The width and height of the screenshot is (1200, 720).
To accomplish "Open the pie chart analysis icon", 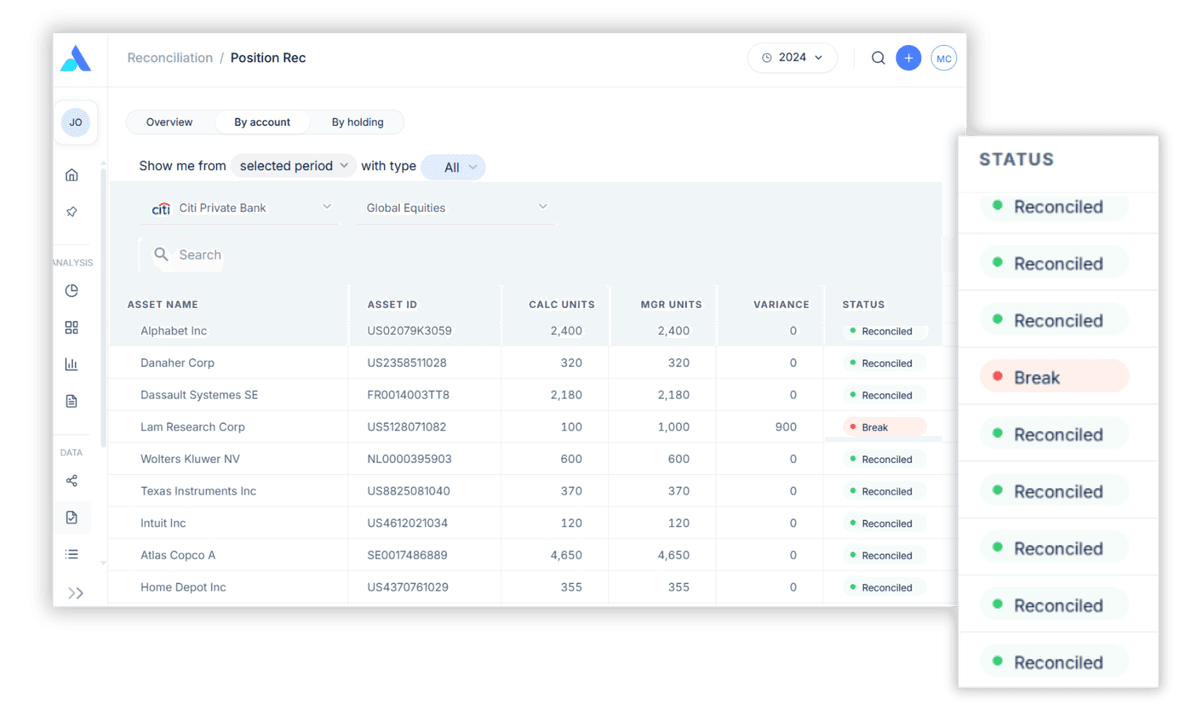I will 72,291.
